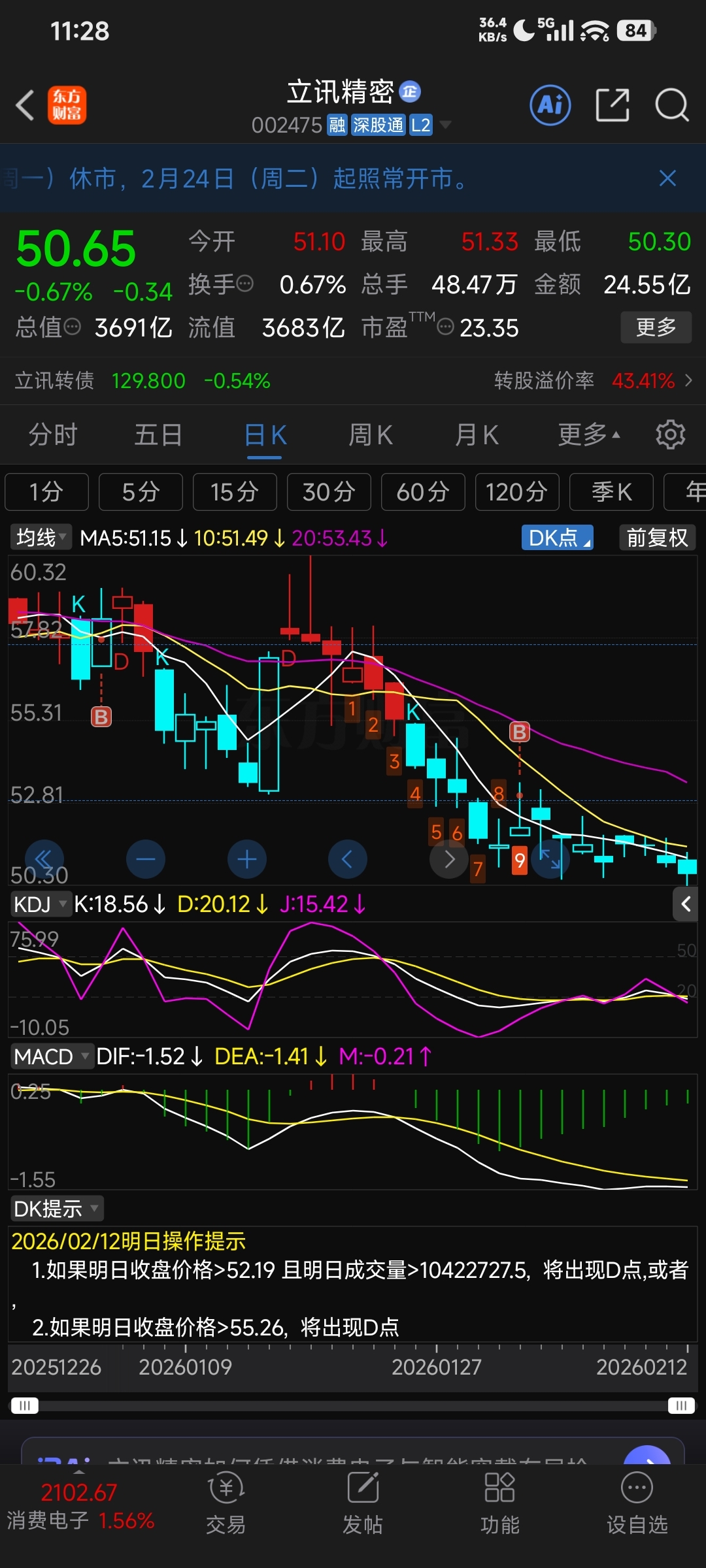Open the KDJ indicator dropdown
This screenshot has height=1568, width=706.
41,904
